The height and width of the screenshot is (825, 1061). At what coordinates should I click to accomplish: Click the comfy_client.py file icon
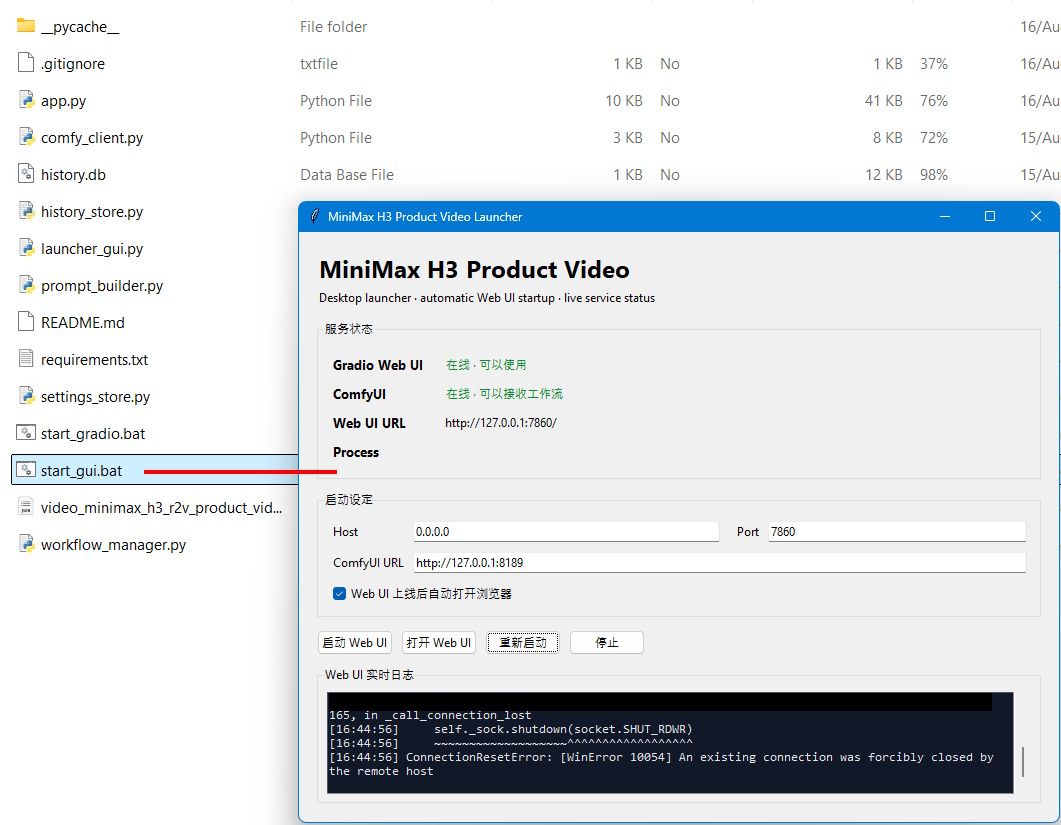pos(26,137)
